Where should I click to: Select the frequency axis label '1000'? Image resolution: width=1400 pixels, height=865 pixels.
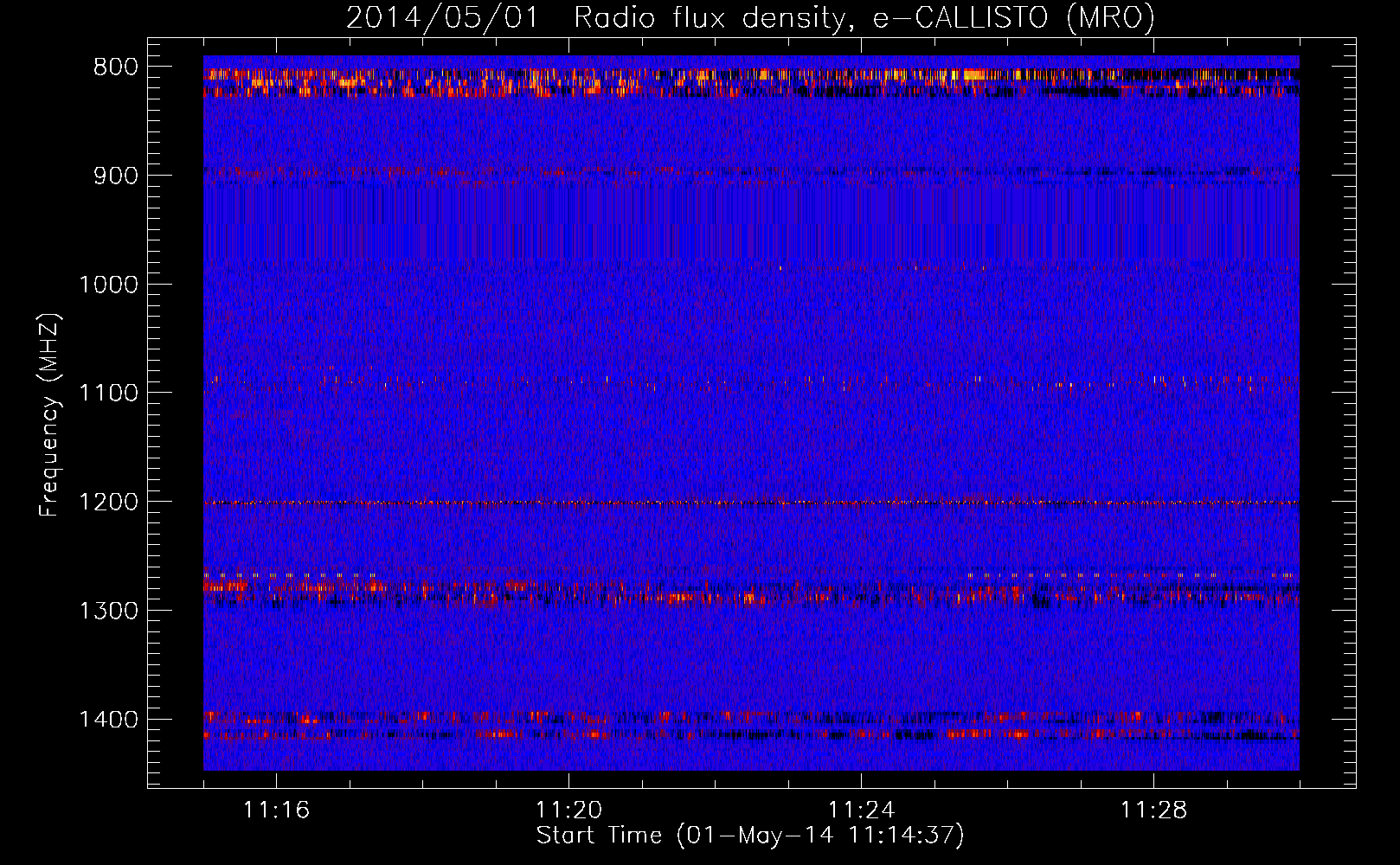point(109,285)
